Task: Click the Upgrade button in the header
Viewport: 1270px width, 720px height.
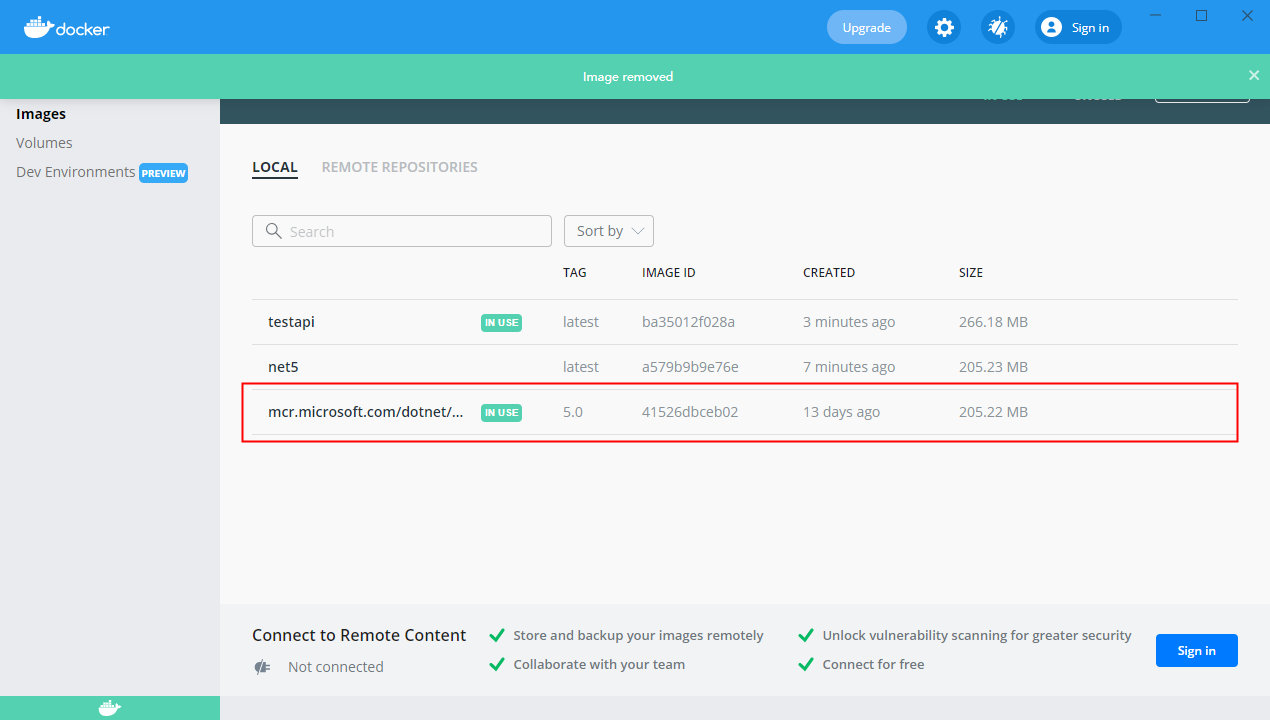Action: coord(866,27)
